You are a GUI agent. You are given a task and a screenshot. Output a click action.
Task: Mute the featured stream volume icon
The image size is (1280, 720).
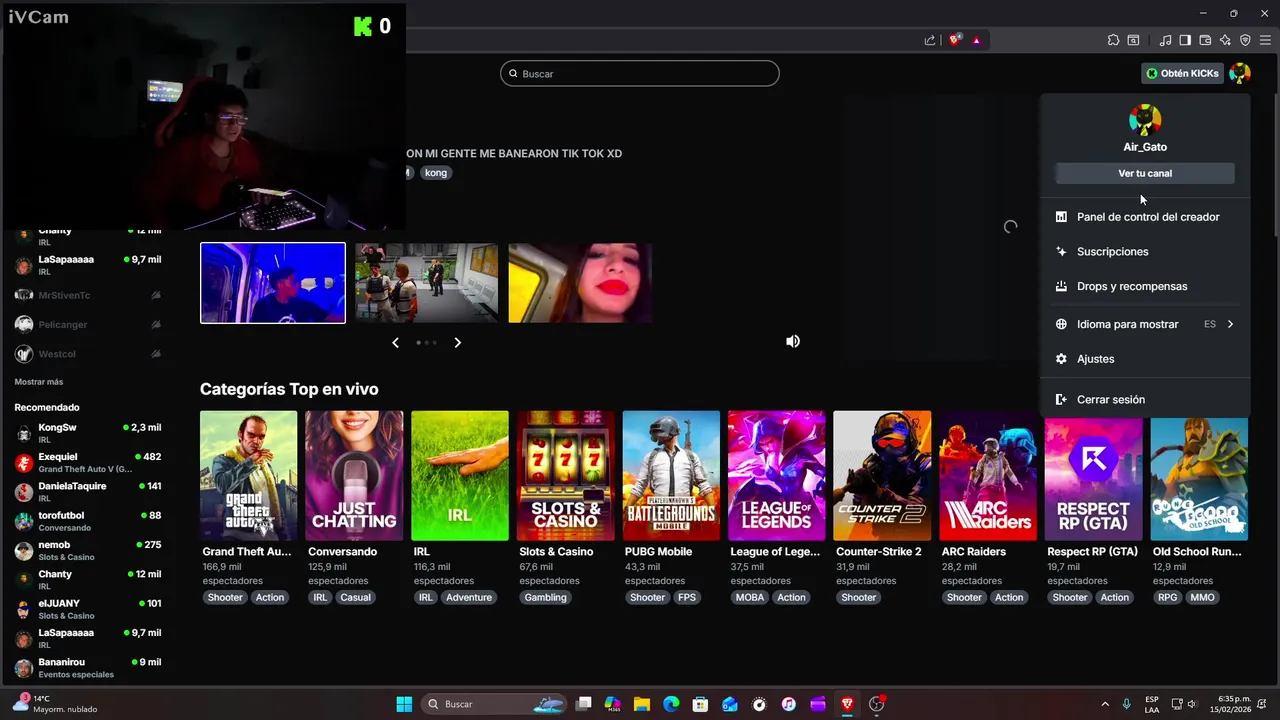[793, 341]
